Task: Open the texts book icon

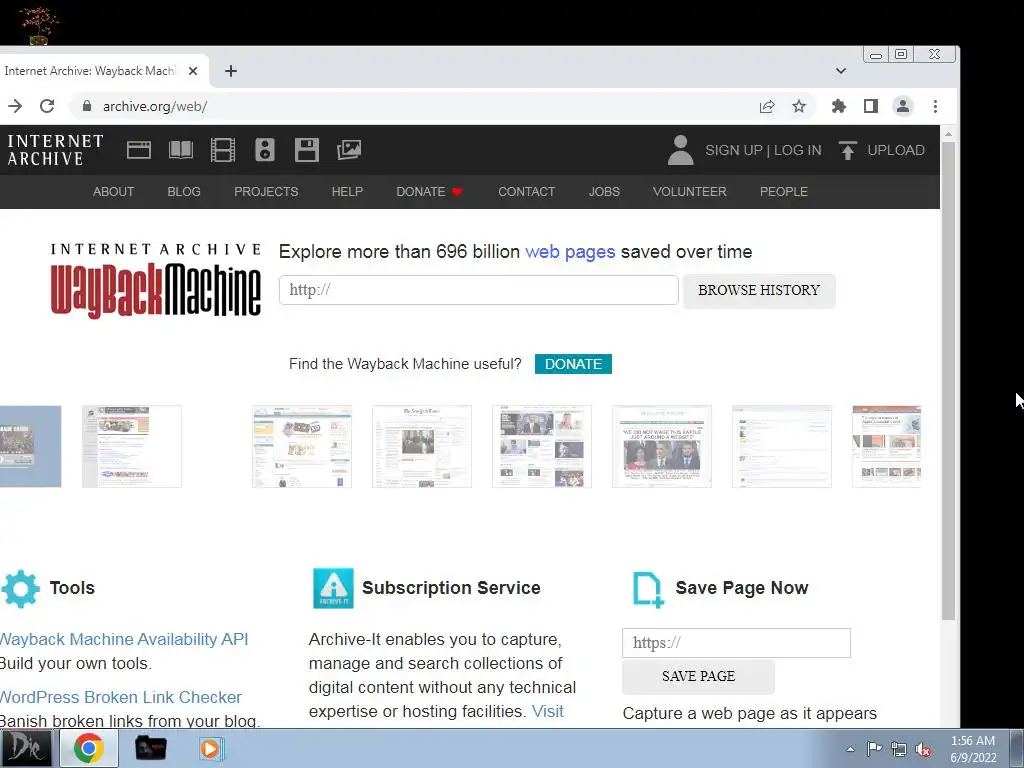Action: 181,150
